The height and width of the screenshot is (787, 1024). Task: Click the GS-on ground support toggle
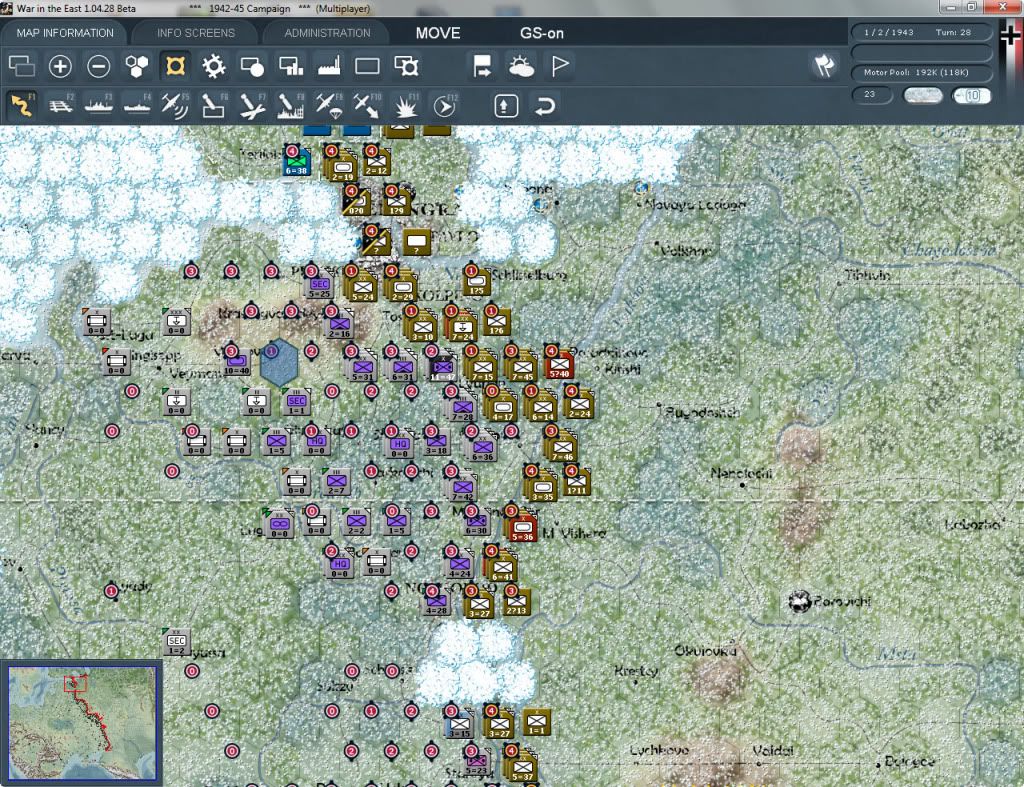pos(541,33)
